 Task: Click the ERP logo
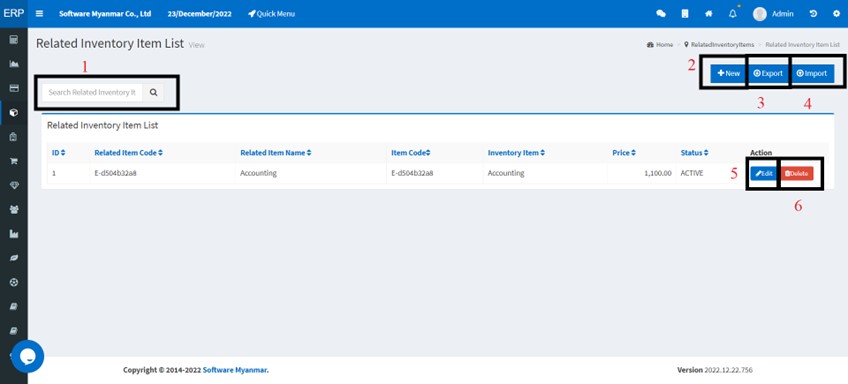14,14
